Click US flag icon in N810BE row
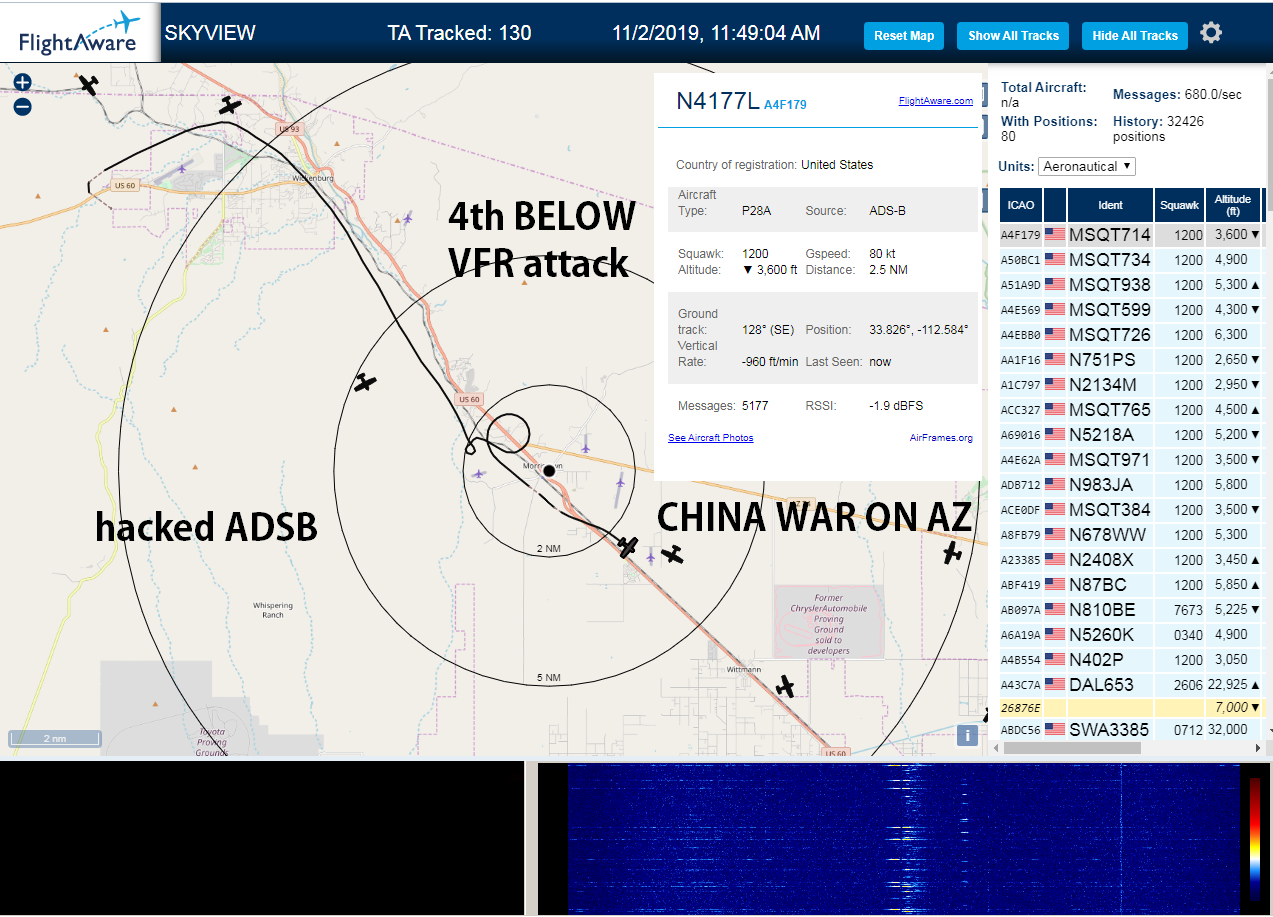1273x917 pixels. (1055, 610)
